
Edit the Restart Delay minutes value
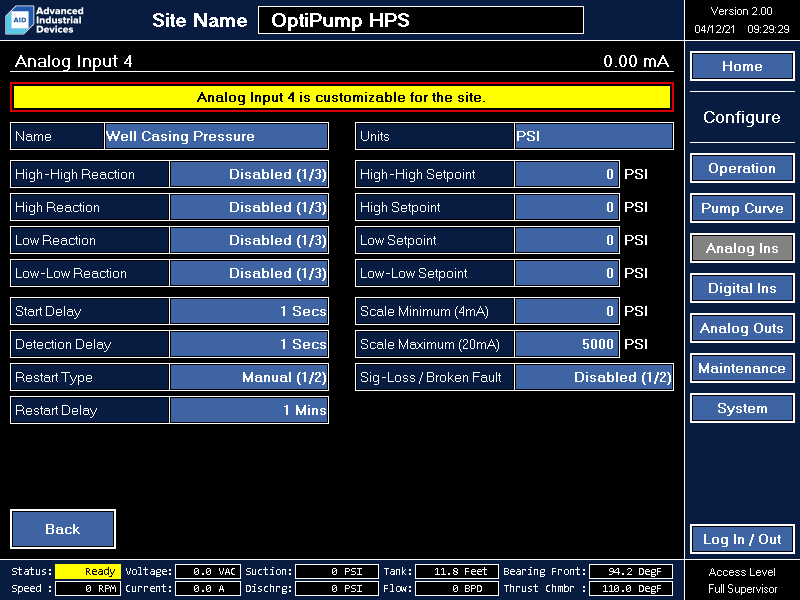[x=249, y=410]
